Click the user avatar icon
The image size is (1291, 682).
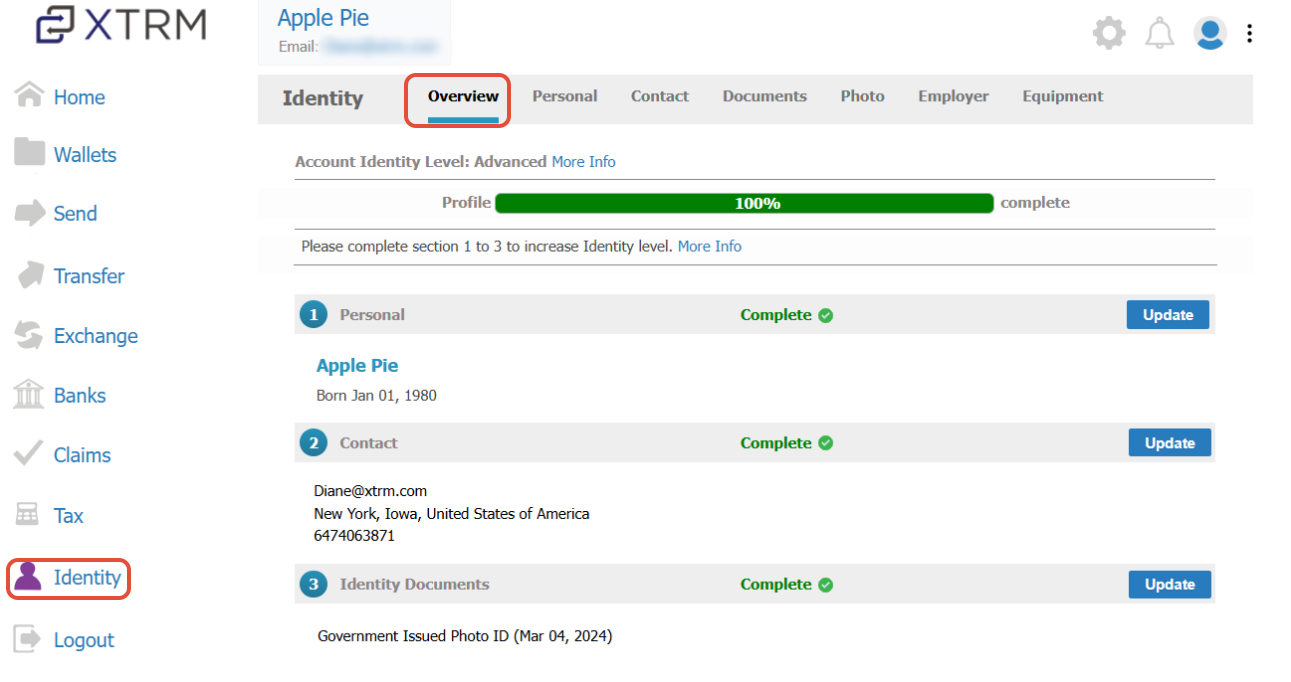[x=1210, y=33]
